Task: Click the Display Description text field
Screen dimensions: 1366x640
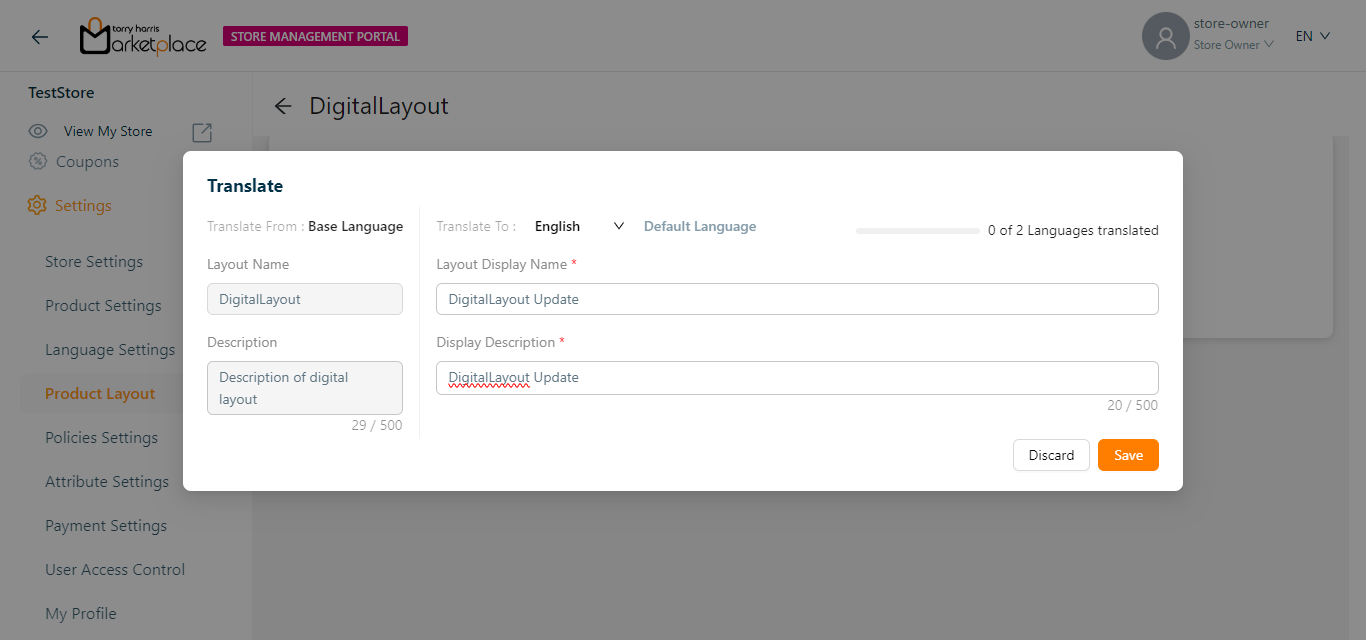Action: (x=797, y=378)
